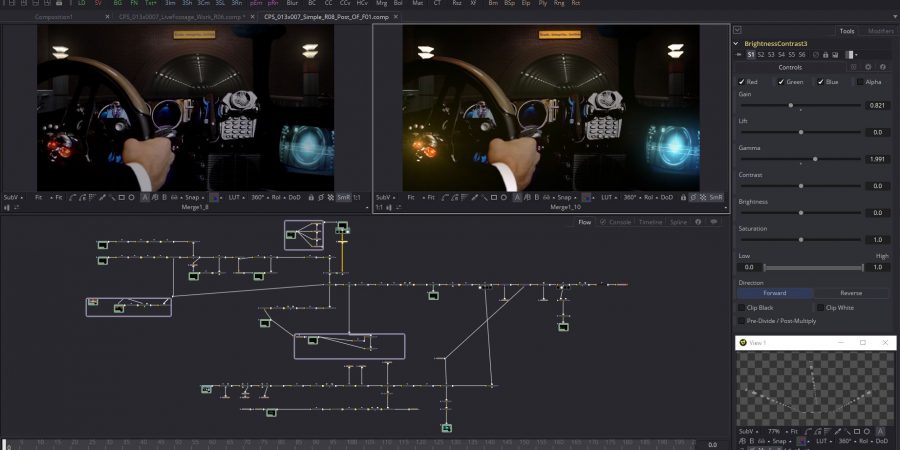Open the SubV dropdown in the left viewer

(13, 197)
